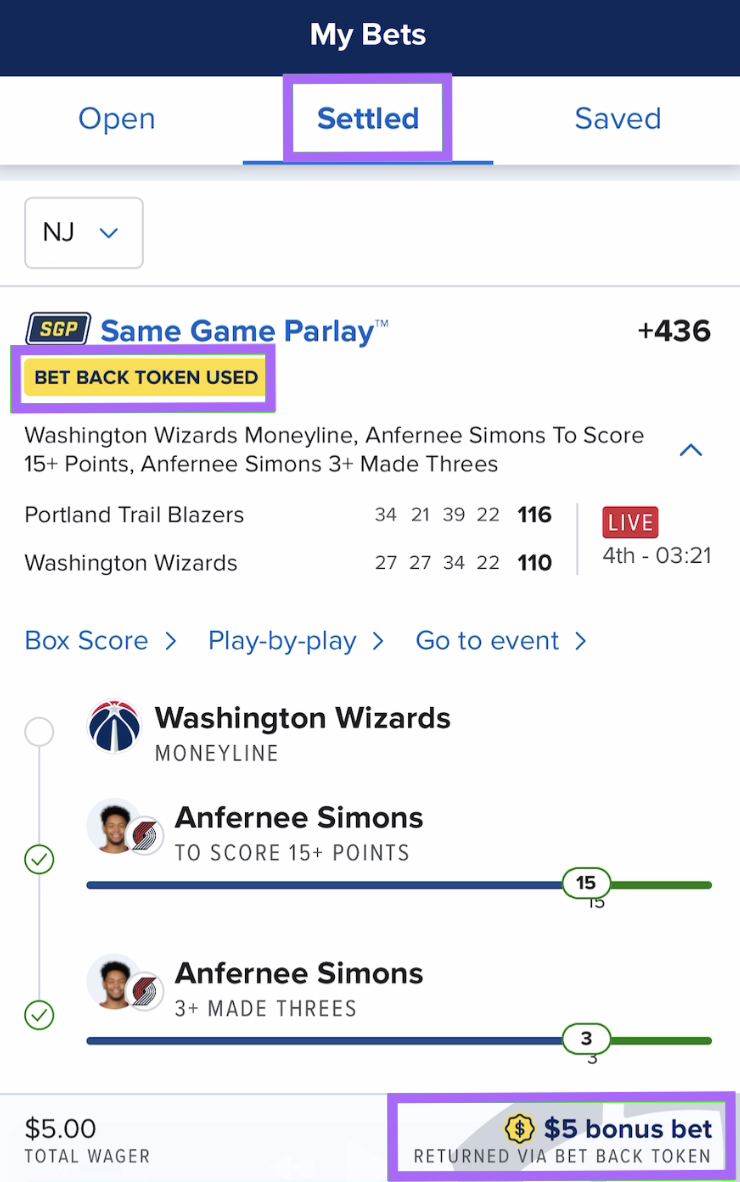Click the BET BACK TOKEN USED badge
Image resolution: width=740 pixels, height=1182 pixels.
[143, 377]
